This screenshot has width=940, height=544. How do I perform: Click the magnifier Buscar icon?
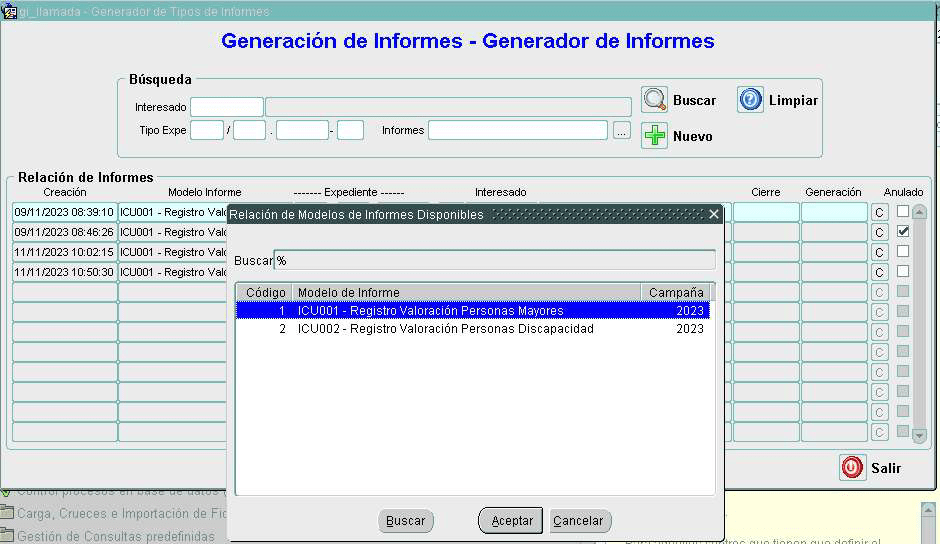(654, 100)
